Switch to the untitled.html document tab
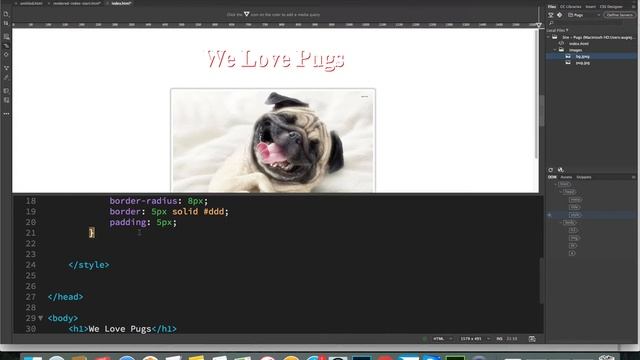 [31, 3]
